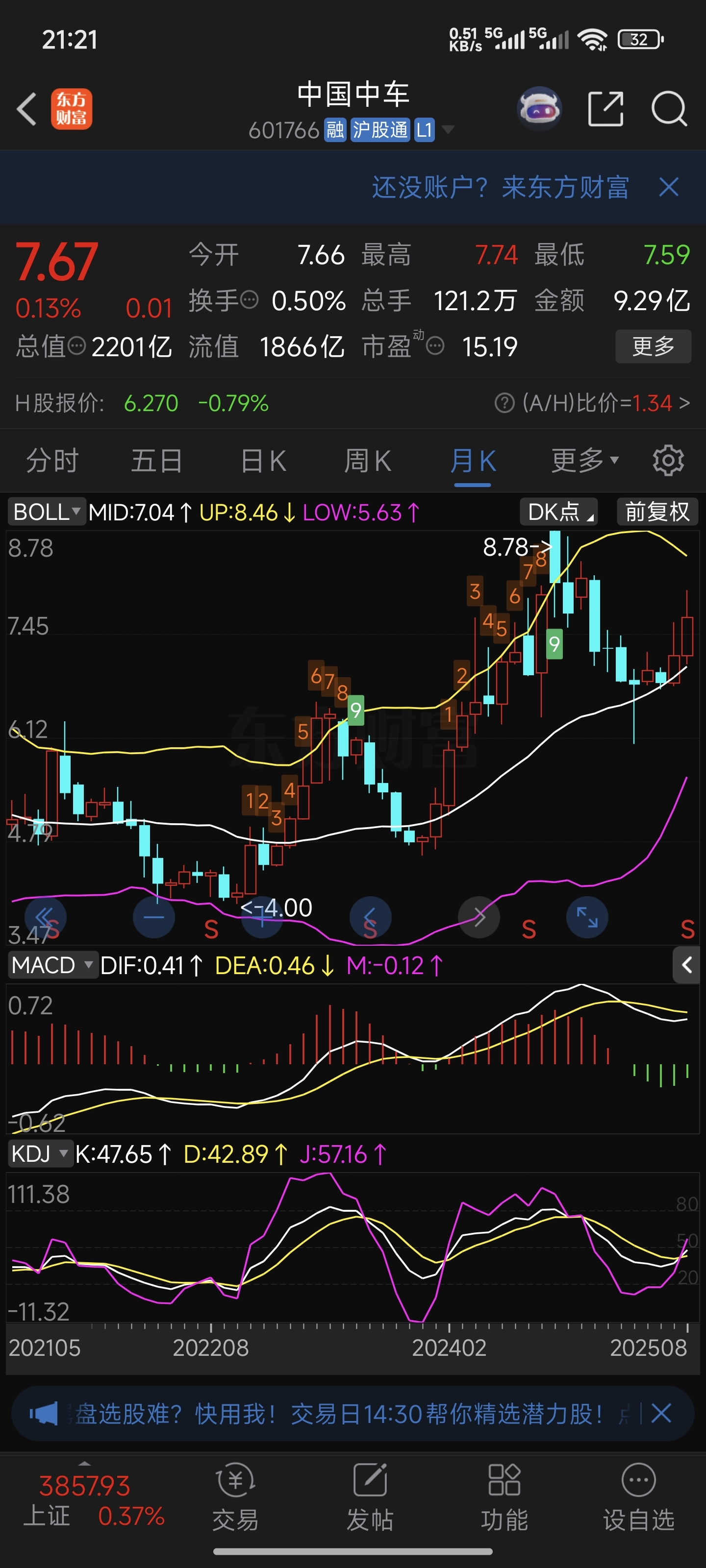Zoom out chart with minus button

pyautogui.click(x=153, y=917)
